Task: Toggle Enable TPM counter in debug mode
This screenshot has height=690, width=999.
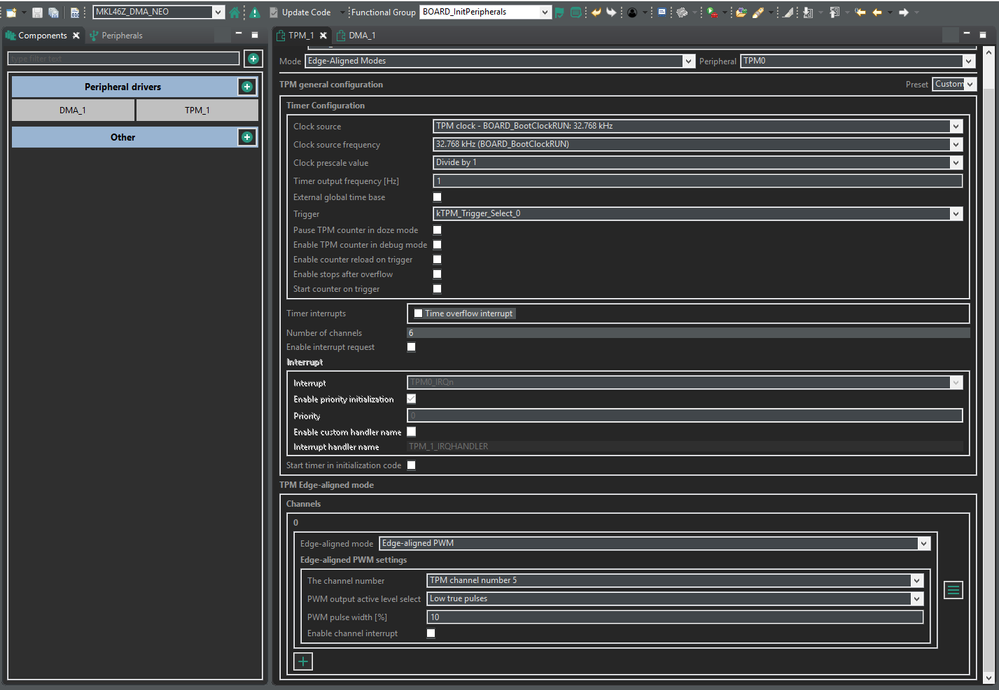Action: tap(437, 245)
